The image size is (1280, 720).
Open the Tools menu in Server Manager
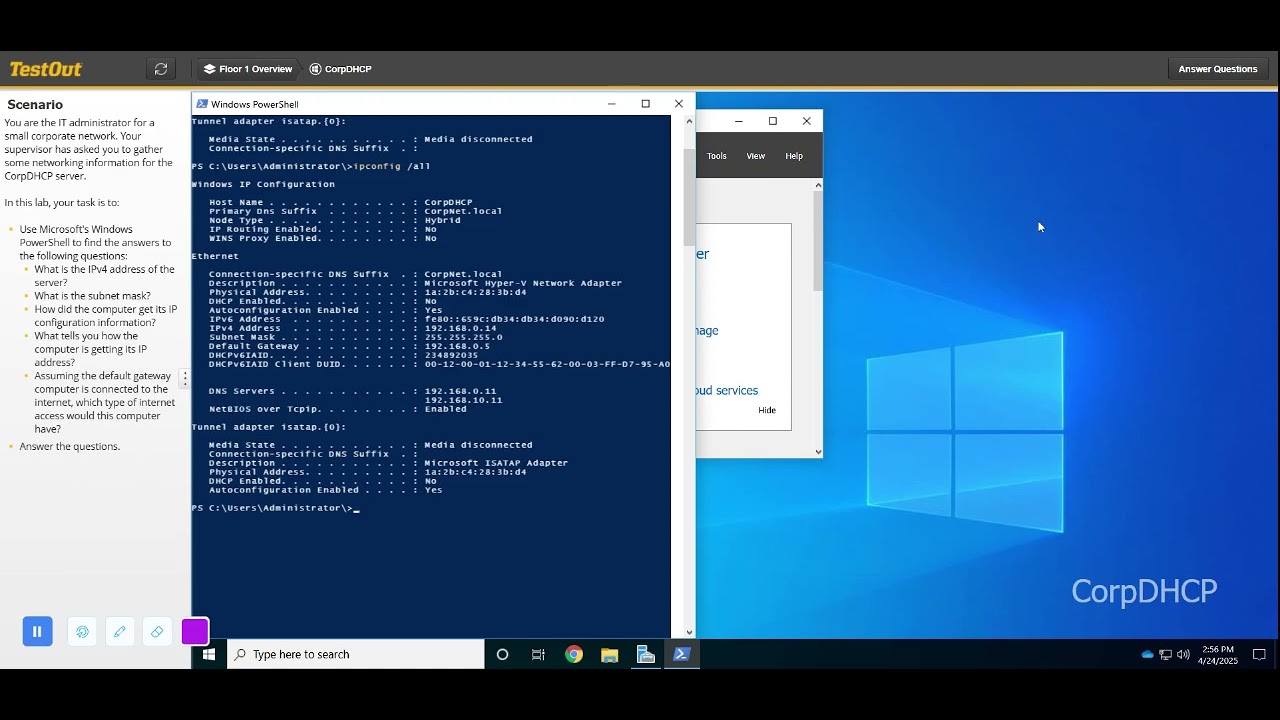click(717, 156)
